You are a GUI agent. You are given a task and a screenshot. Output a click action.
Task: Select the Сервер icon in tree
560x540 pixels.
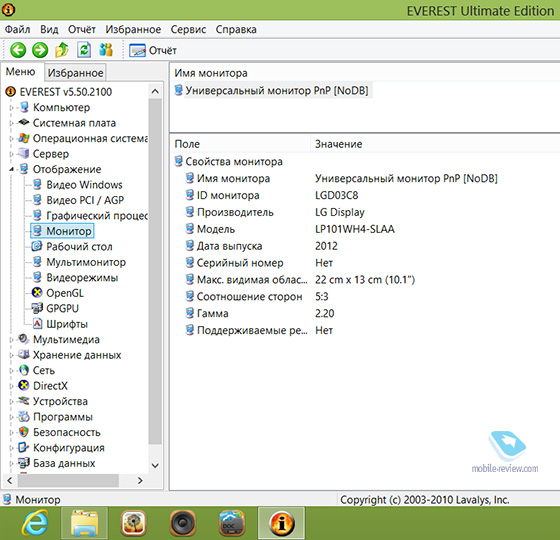tap(24, 154)
